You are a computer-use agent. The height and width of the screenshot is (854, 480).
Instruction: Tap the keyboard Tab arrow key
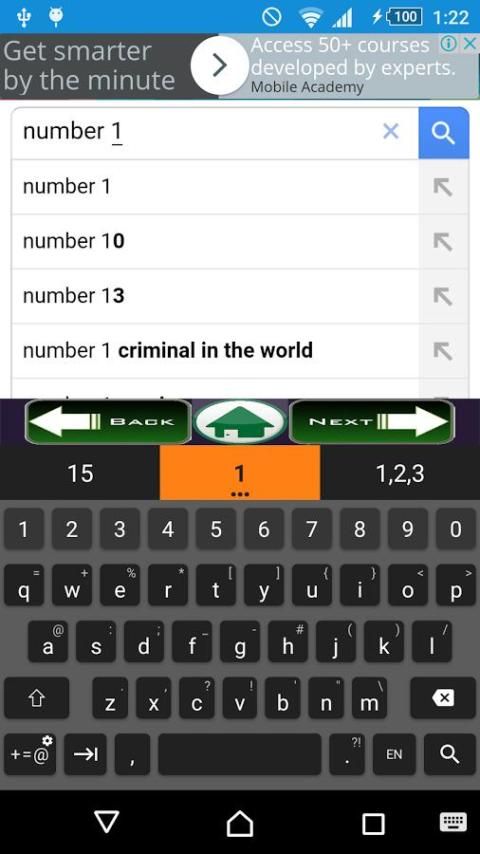coord(85,754)
